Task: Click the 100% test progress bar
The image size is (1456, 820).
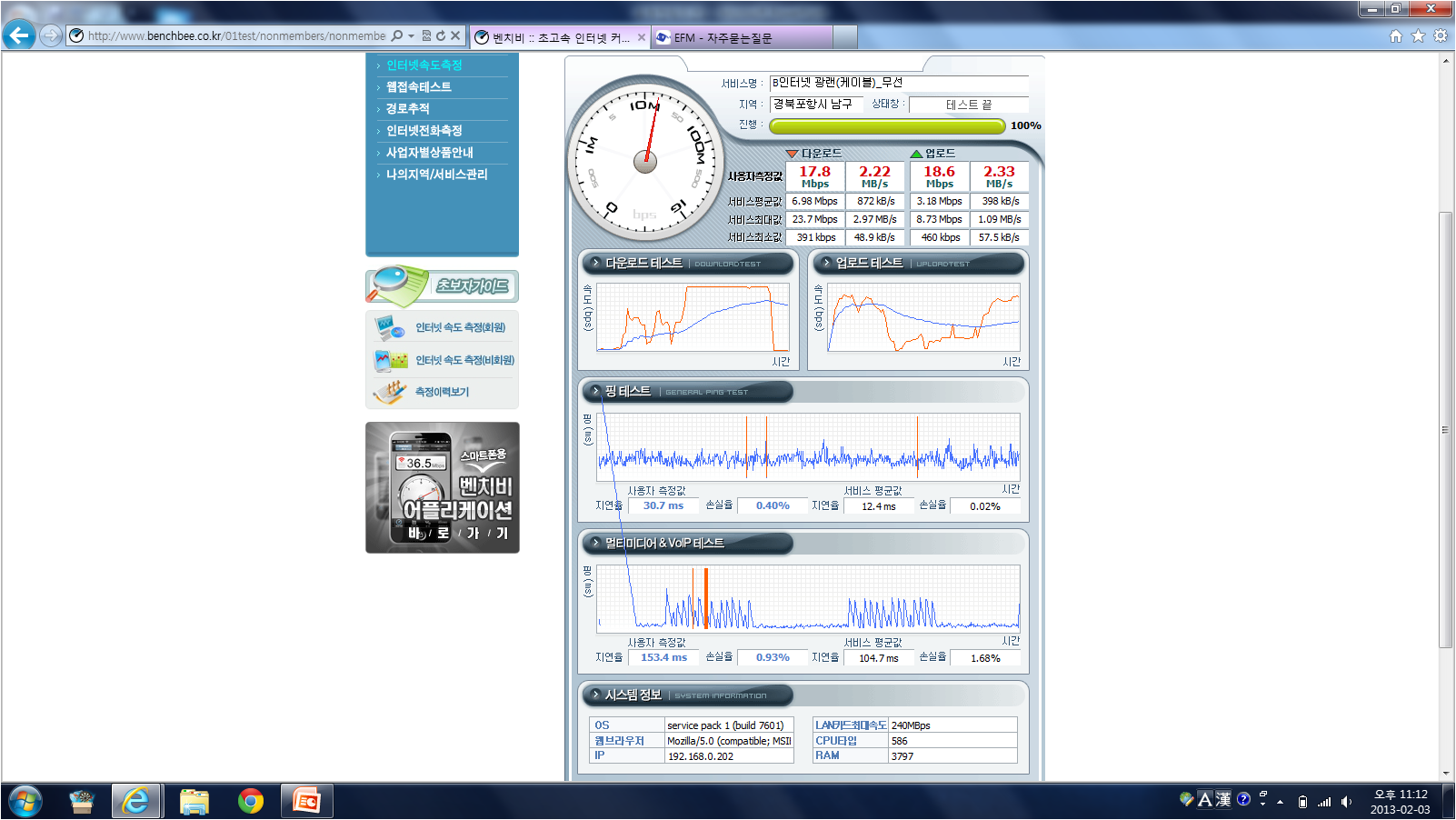Action: (x=887, y=126)
